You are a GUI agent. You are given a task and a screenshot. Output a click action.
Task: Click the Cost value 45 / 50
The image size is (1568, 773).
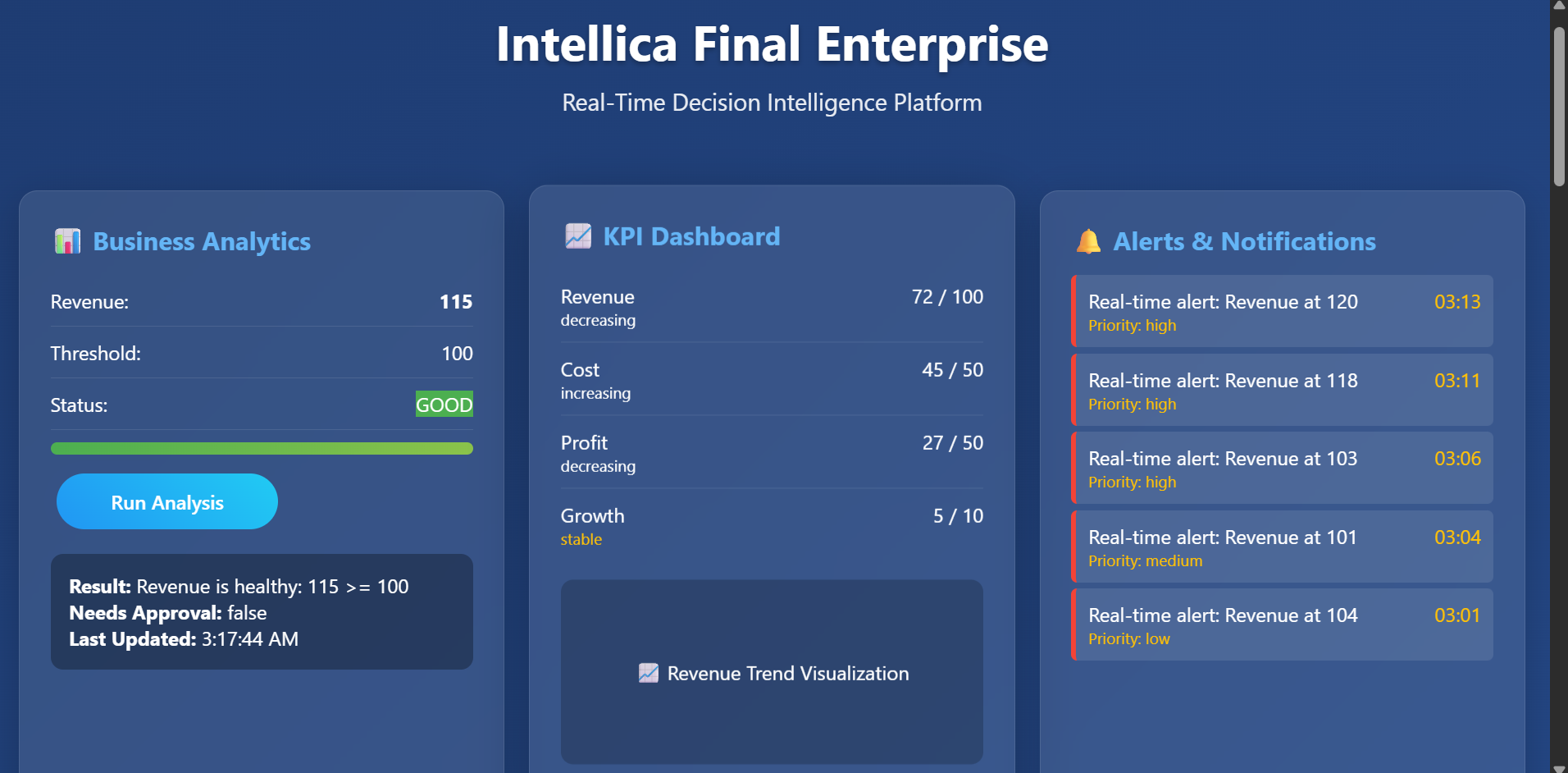952,370
